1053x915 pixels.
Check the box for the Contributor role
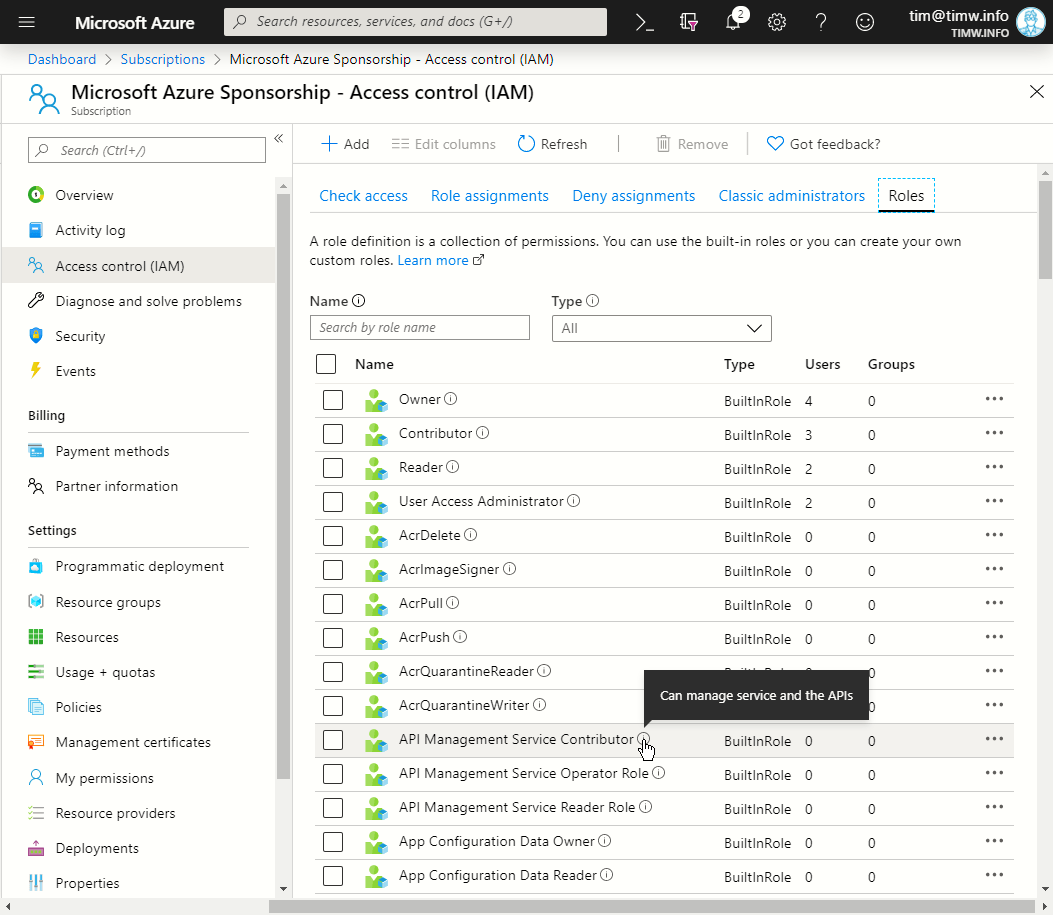(x=333, y=434)
